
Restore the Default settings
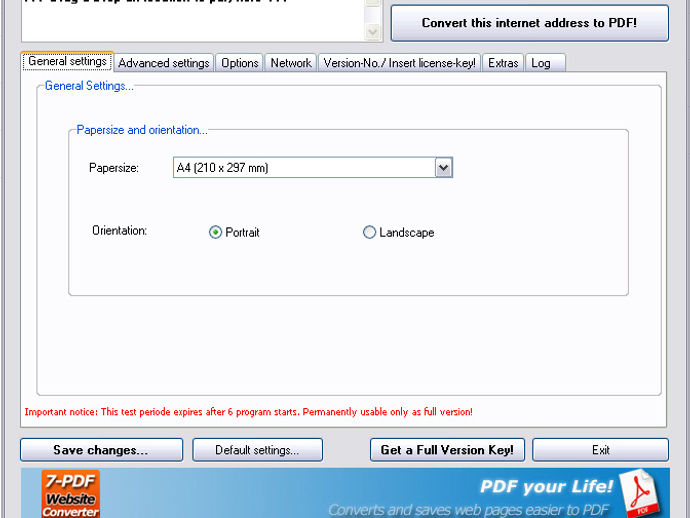(x=257, y=450)
